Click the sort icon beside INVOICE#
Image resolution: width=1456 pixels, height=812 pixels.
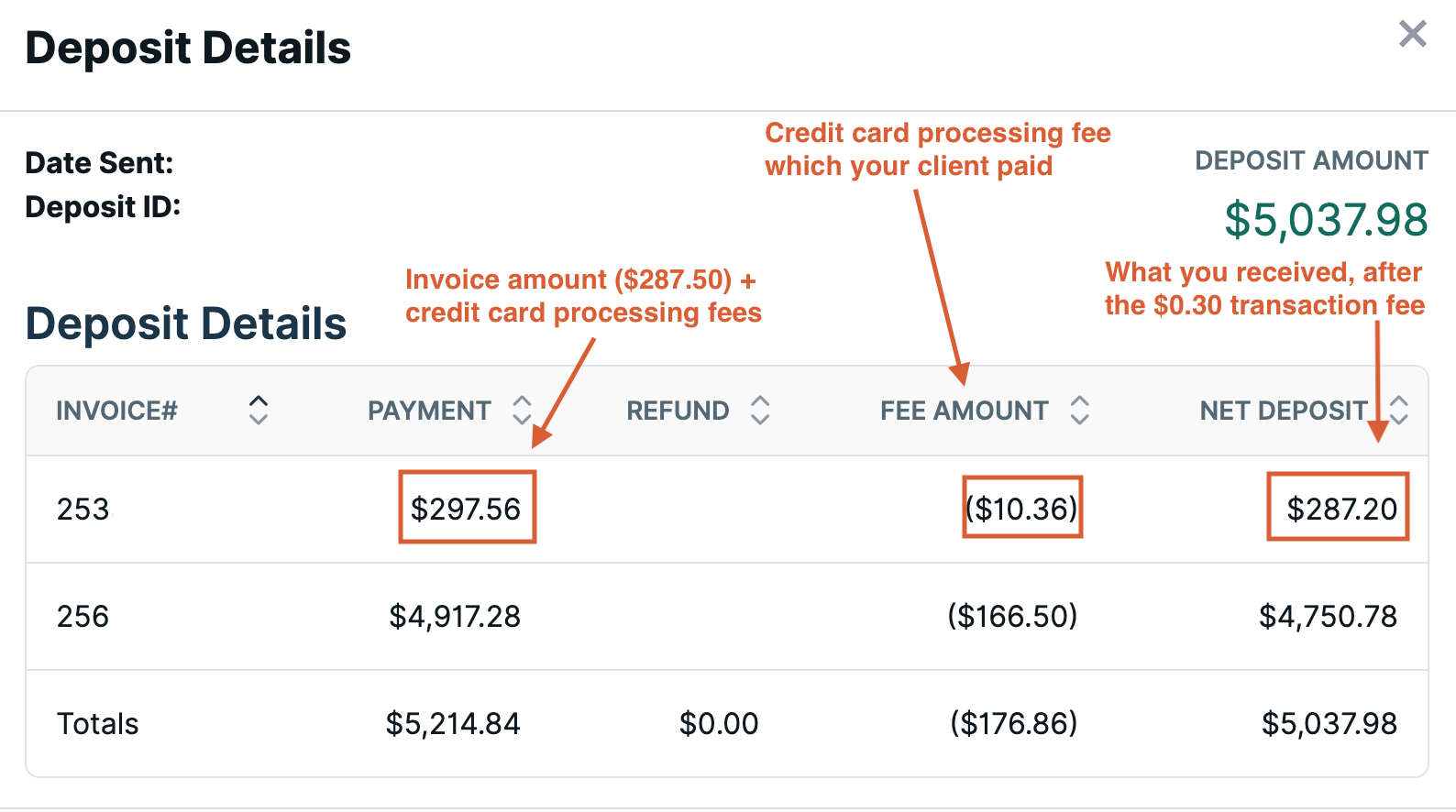(x=259, y=411)
